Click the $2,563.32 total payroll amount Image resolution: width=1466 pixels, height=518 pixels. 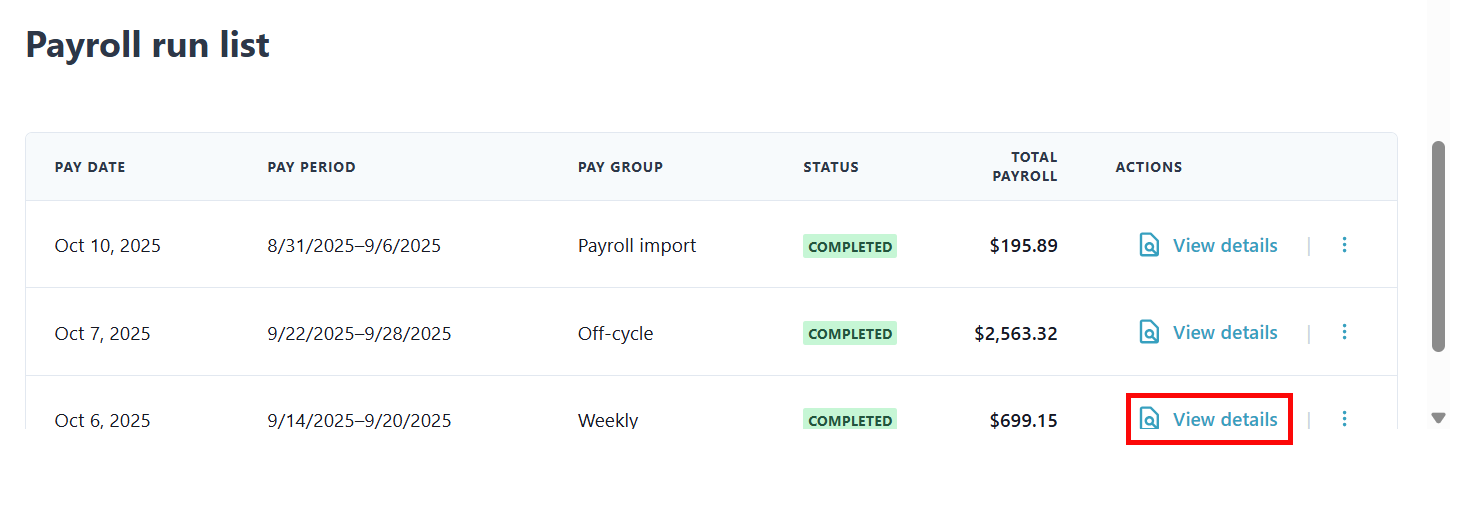click(1015, 333)
